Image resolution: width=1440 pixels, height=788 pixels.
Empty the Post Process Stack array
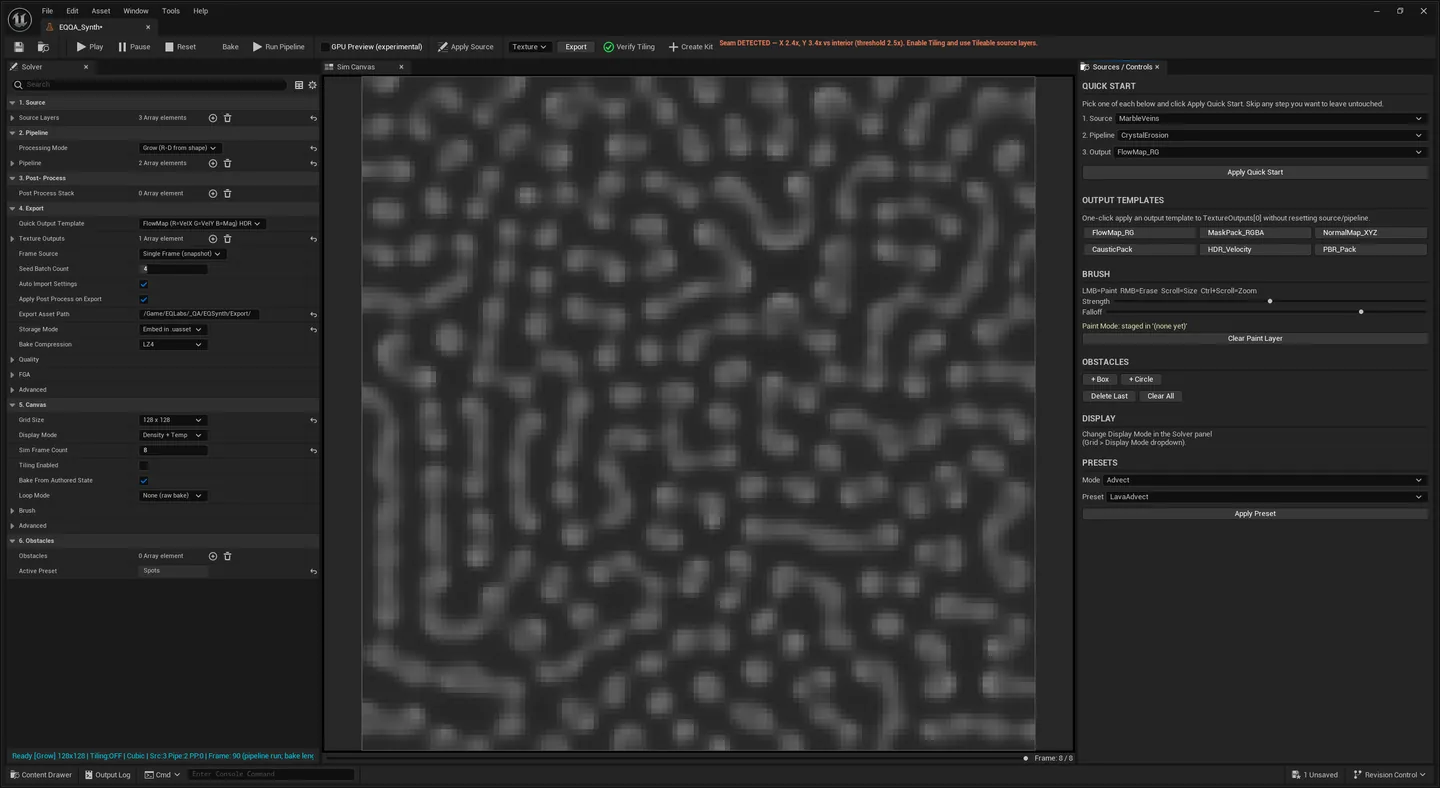[227, 193]
